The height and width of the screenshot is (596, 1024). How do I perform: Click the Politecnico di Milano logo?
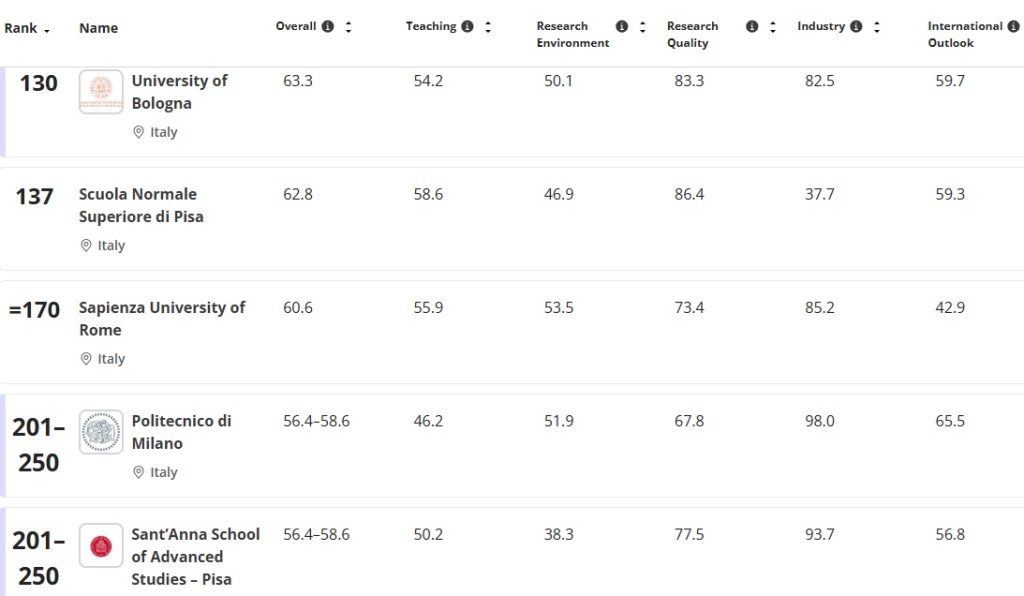pos(101,432)
